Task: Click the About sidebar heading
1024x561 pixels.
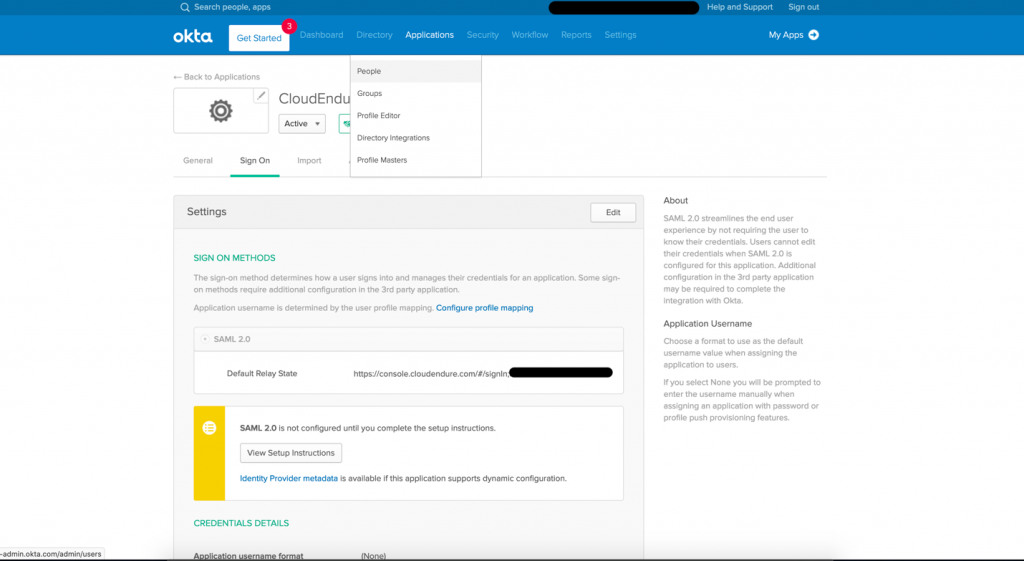Action: 675,200
